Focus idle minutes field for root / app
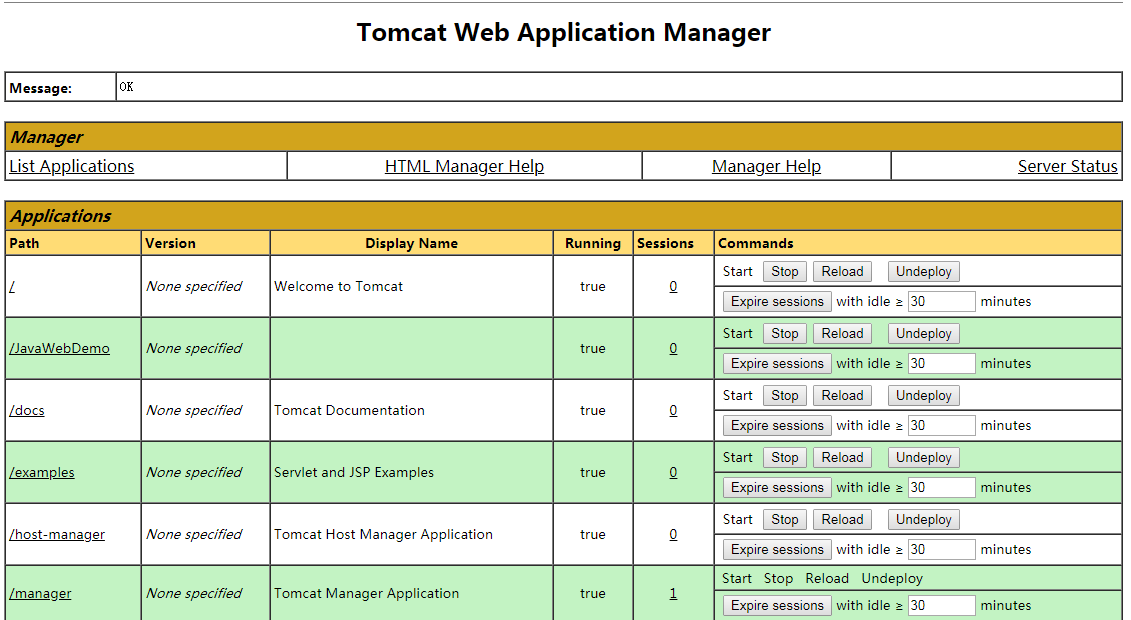The image size is (1131, 620). [941, 301]
